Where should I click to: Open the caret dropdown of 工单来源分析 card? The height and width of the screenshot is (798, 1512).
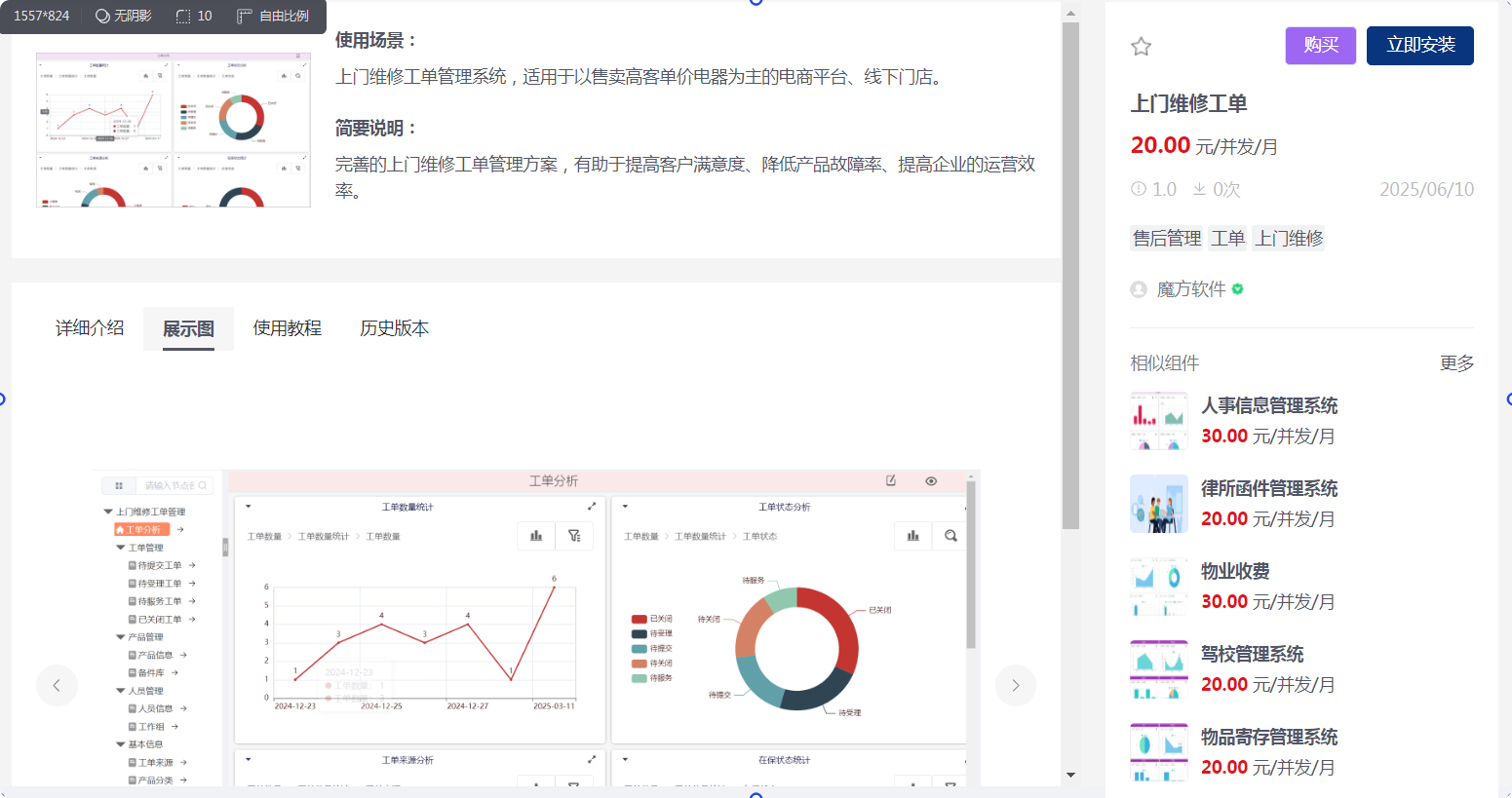249,759
